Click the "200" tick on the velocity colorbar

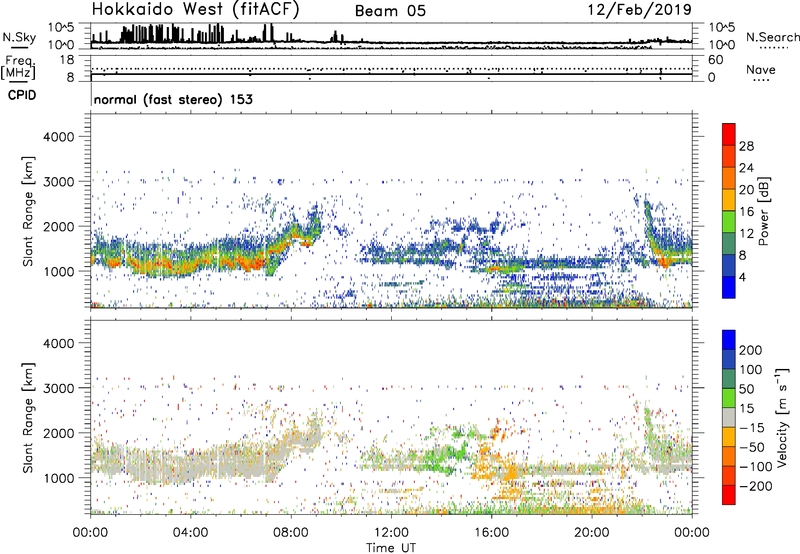751,350
